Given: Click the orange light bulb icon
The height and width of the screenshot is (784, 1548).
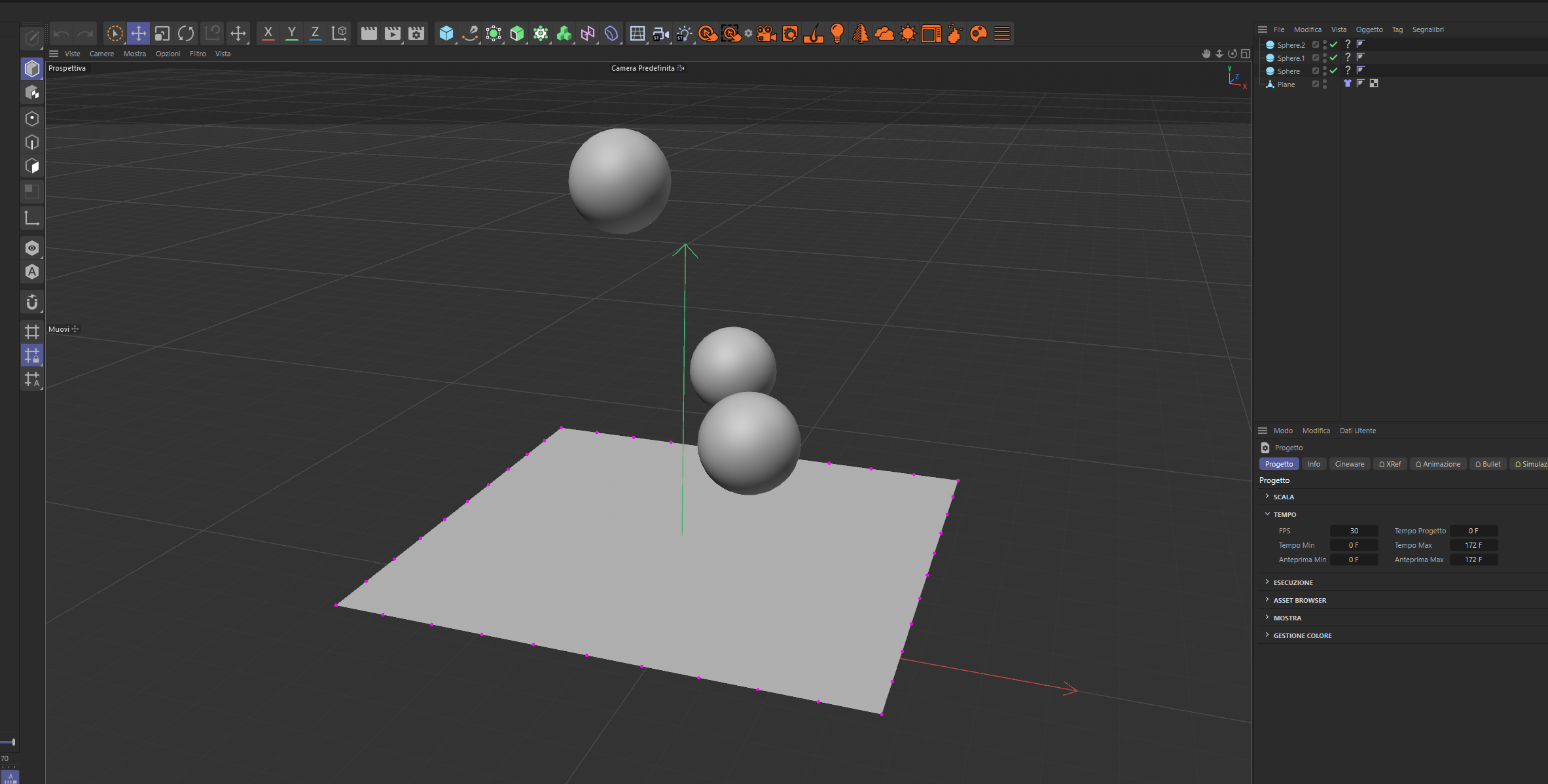Looking at the screenshot, I should pos(837,33).
